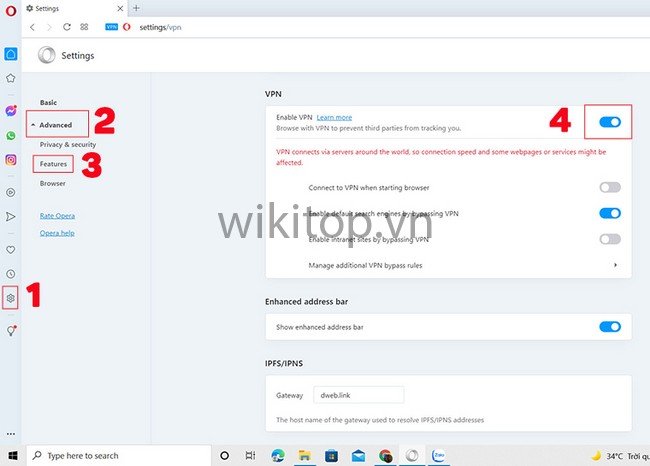Screen dimensions: 650x466
Task: Open the sidebar three-dots setup menu
Action: click(10, 433)
